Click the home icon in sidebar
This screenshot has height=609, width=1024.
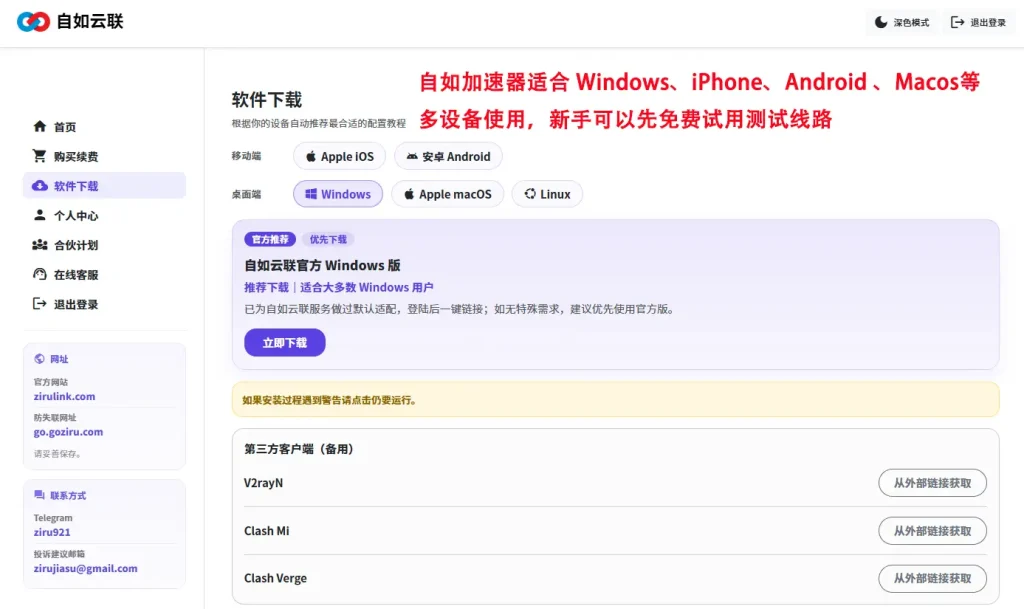coord(40,126)
